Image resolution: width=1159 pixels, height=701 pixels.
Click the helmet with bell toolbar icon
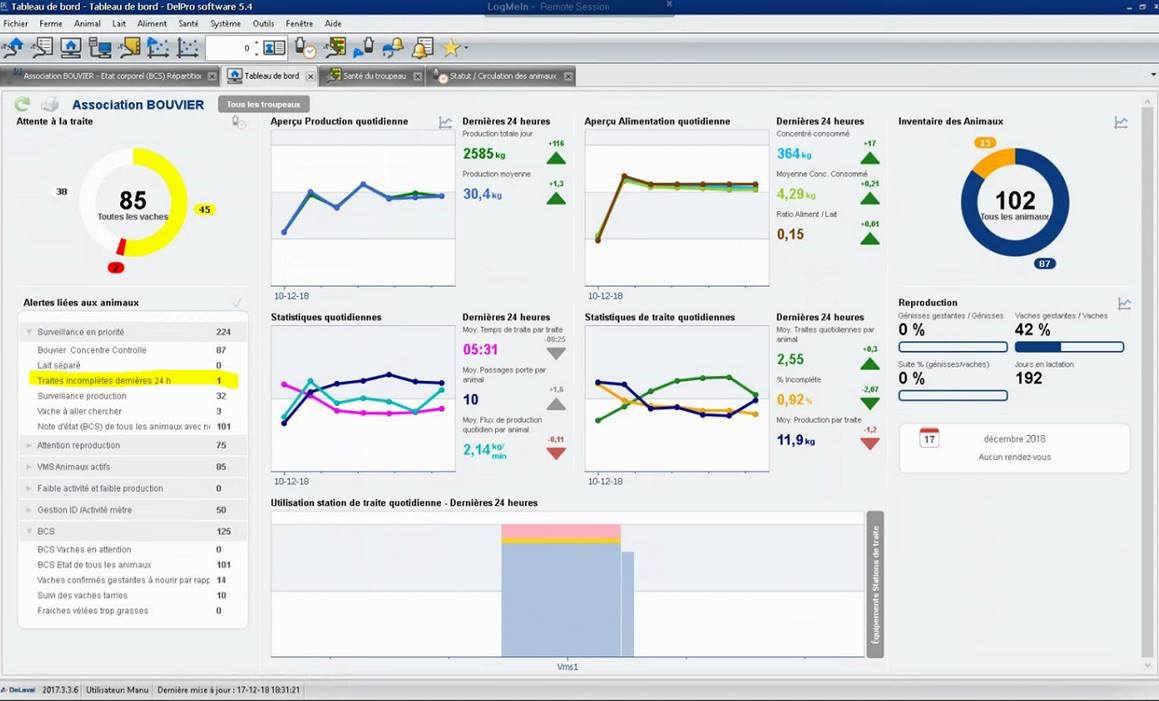[392, 48]
